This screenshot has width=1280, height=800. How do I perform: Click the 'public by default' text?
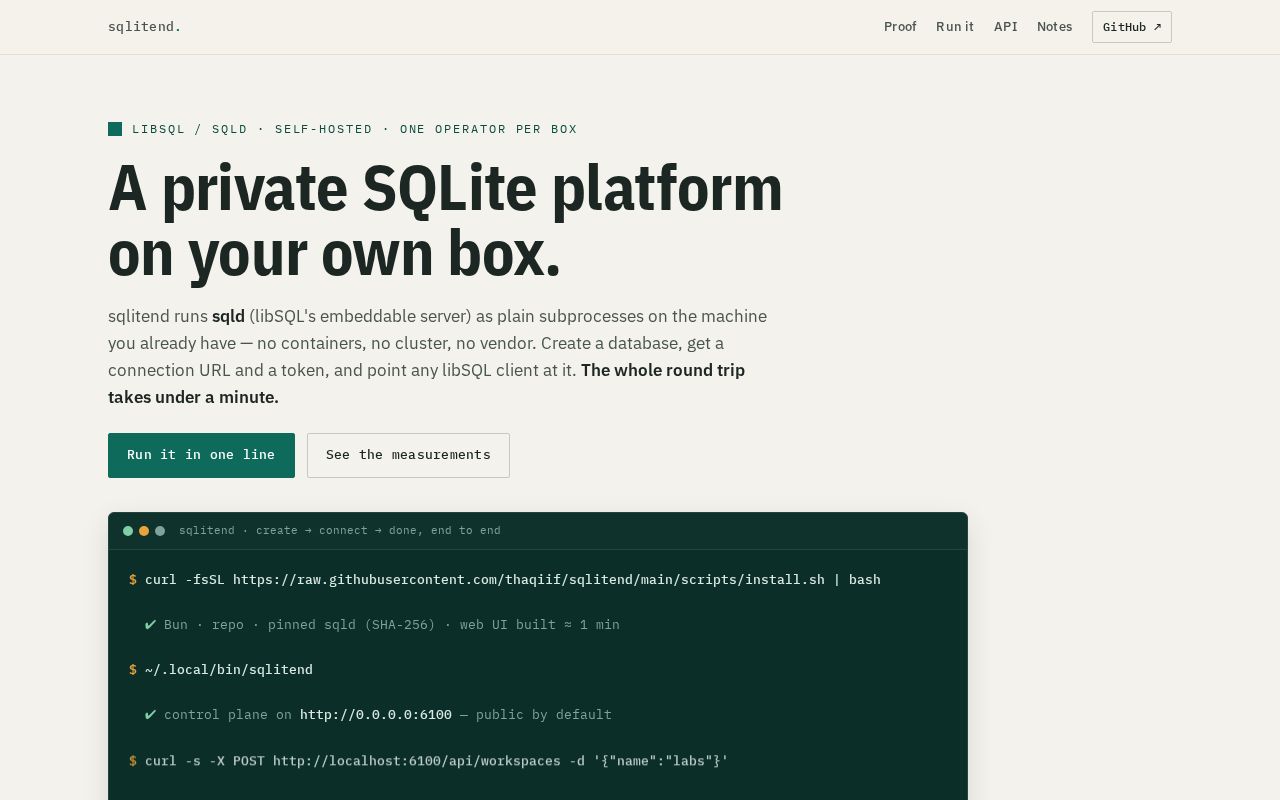click(x=544, y=715)
